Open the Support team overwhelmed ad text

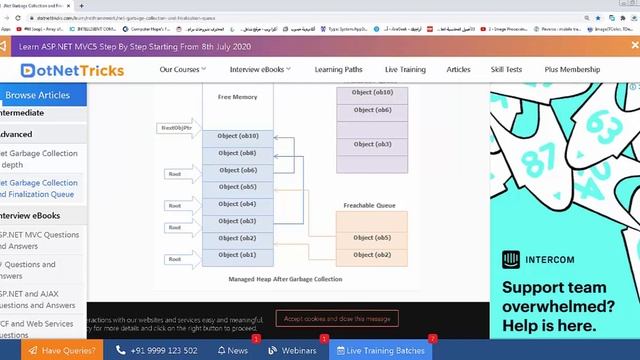pyautogui.click(x=558, y=306)
